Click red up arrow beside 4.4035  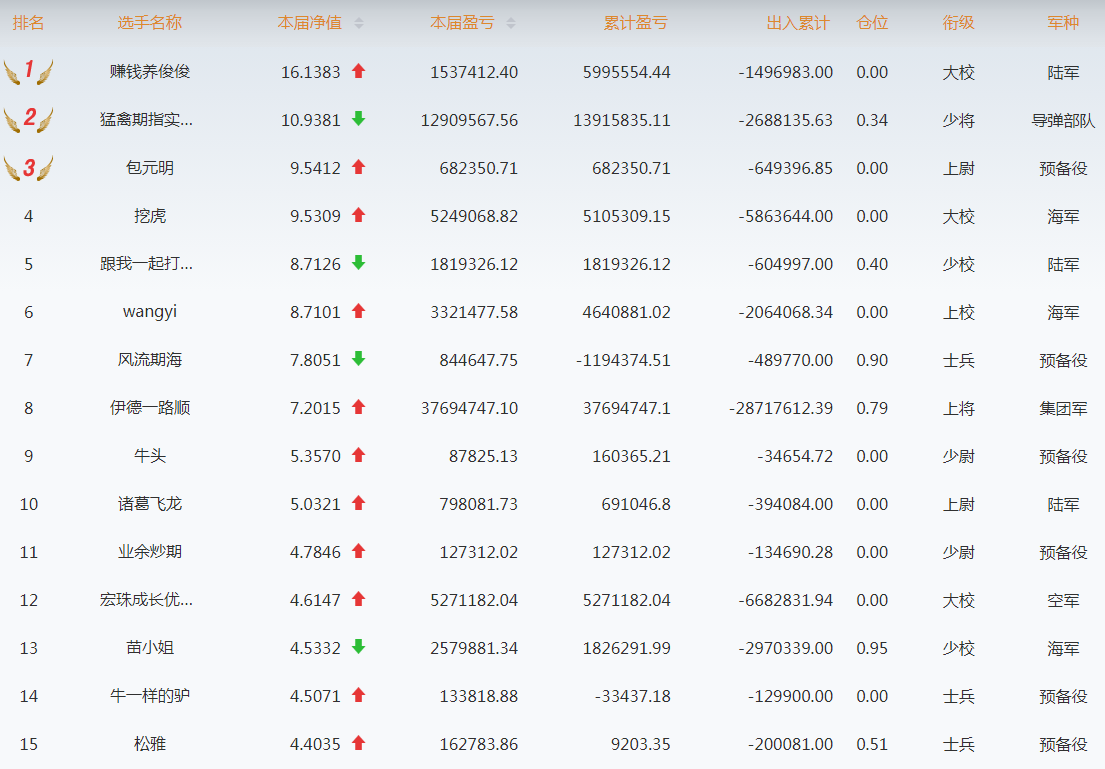(x=359, y=743)
